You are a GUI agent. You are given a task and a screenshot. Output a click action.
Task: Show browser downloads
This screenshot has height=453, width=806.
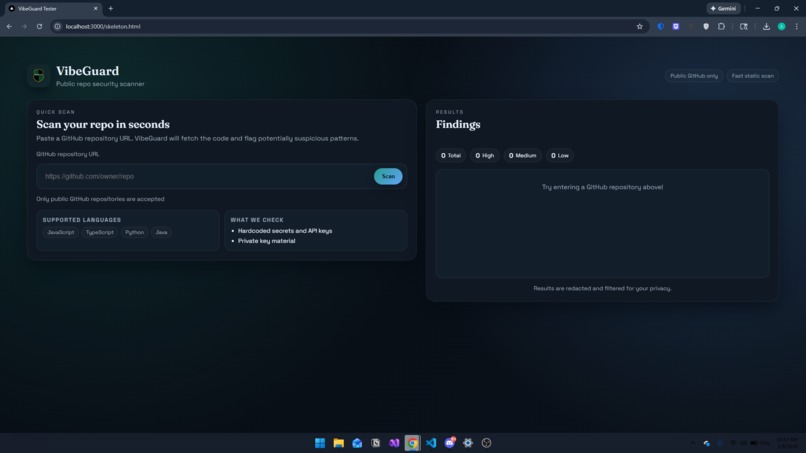[766, 26]
